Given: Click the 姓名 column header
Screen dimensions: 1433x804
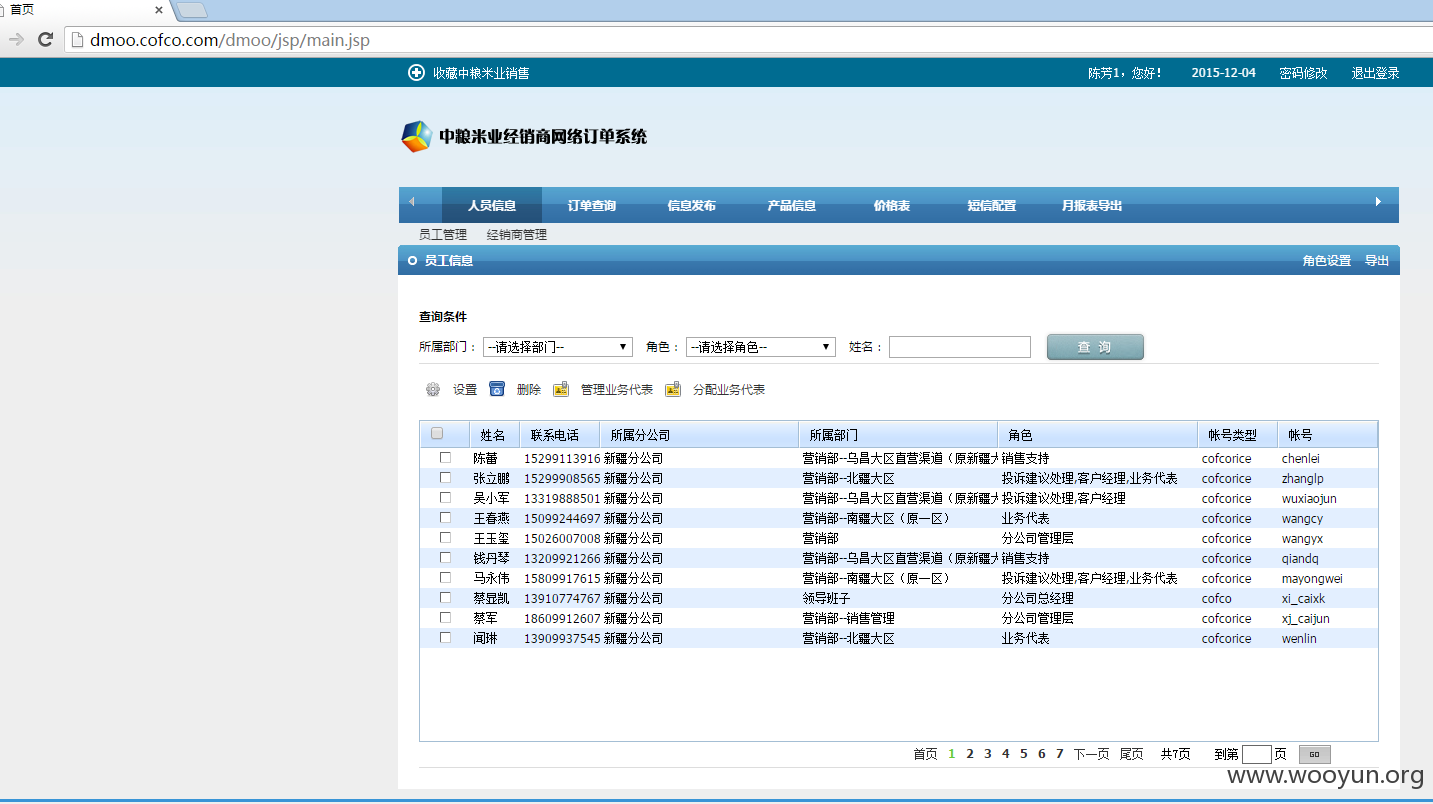Looking at the screenshot, I should (494, 435).
